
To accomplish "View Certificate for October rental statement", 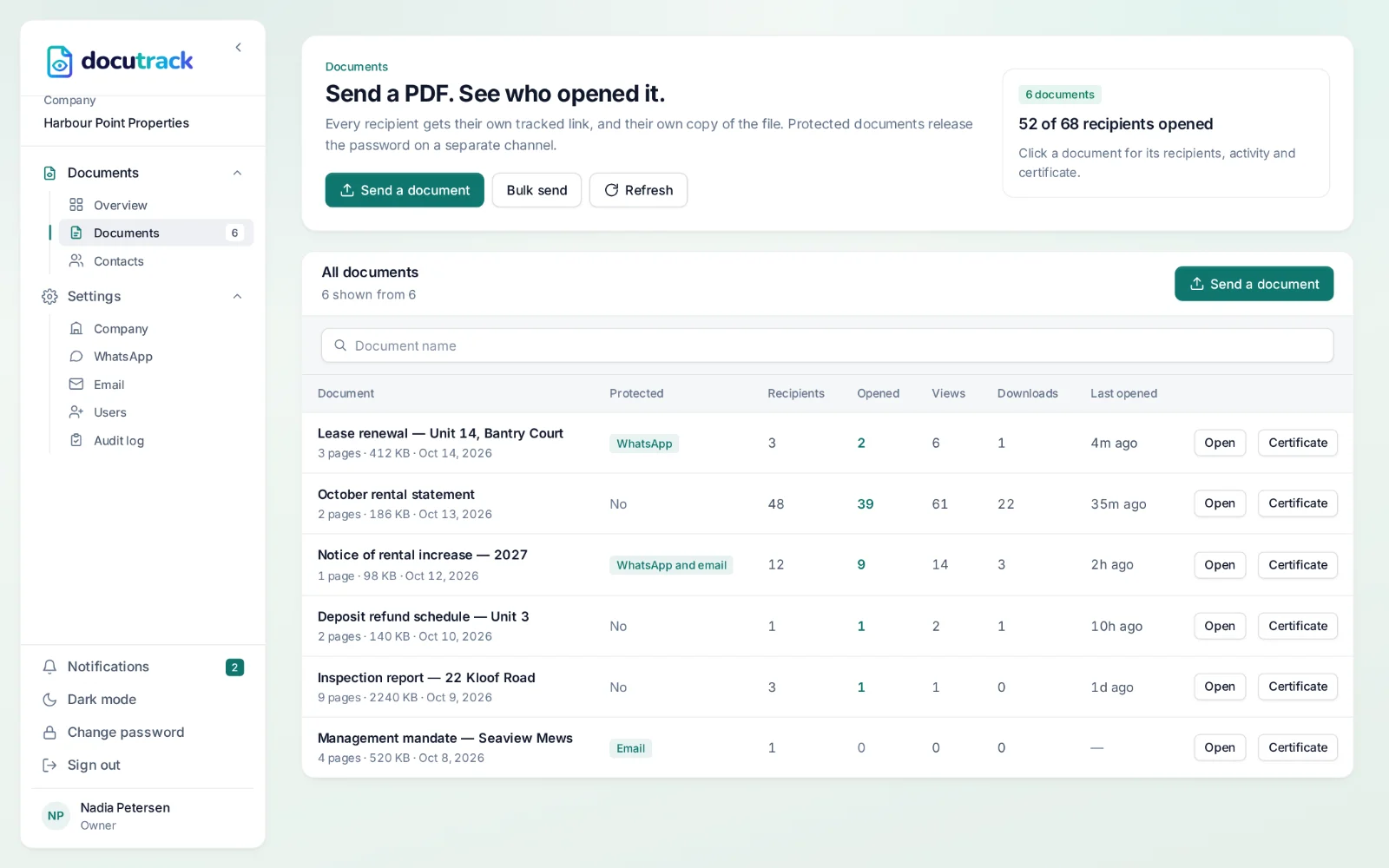I will (x=1298, y=503).
